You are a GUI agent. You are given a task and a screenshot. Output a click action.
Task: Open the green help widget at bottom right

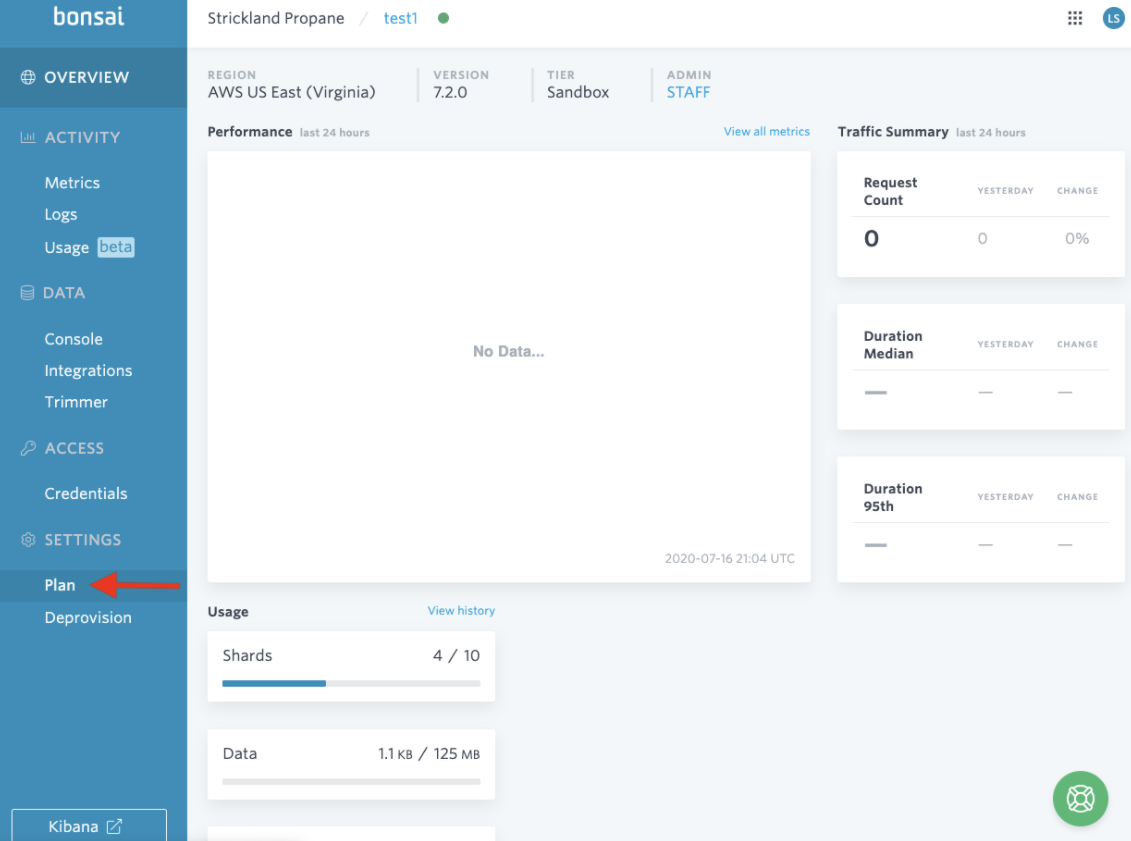click(x=1080, y=799)
